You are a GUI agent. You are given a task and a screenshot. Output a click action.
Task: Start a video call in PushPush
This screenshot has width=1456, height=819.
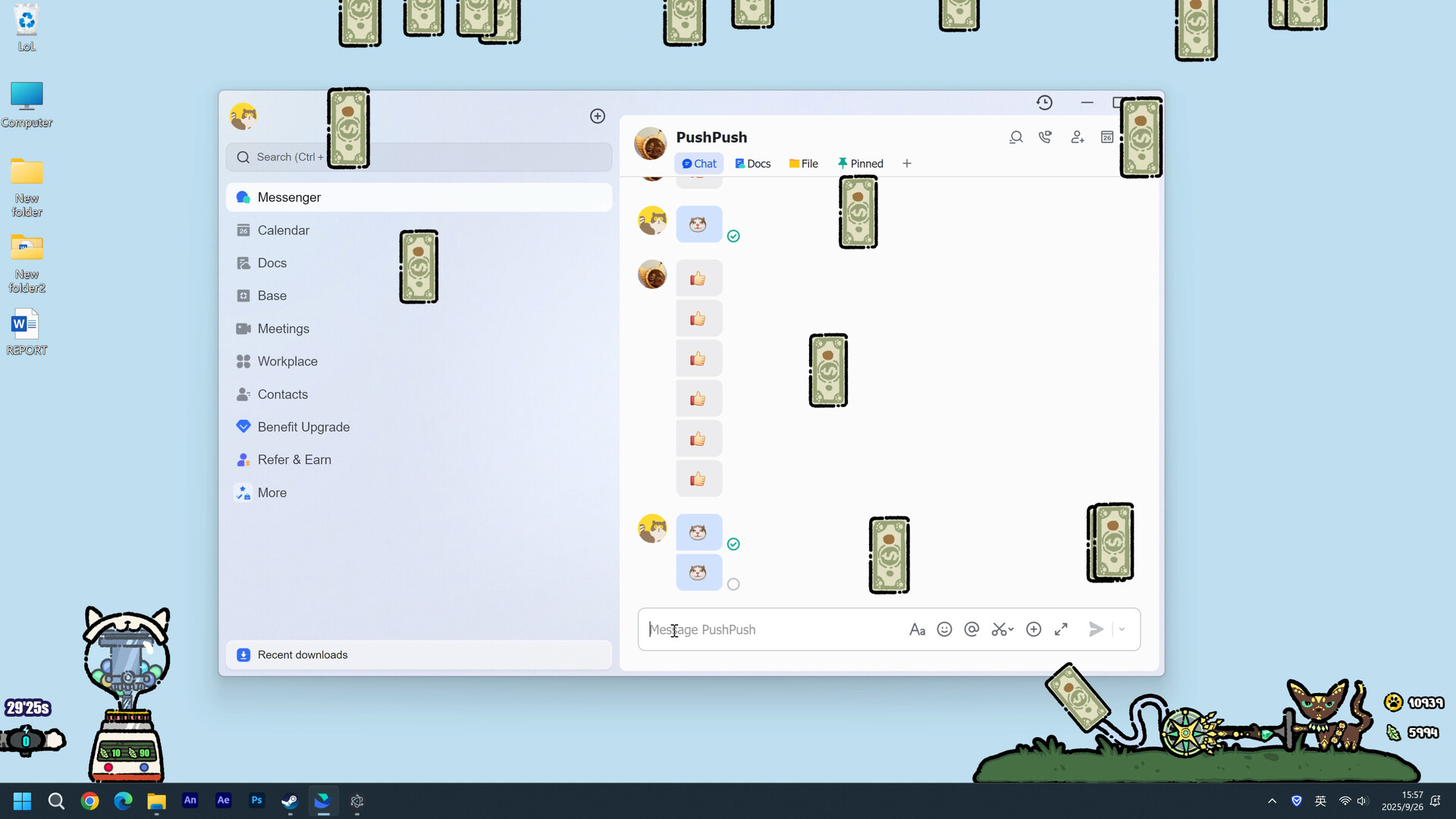click(1045, 137)
